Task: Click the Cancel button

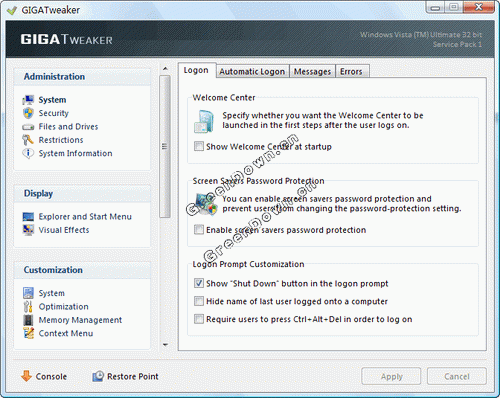Action: point(457,376)
